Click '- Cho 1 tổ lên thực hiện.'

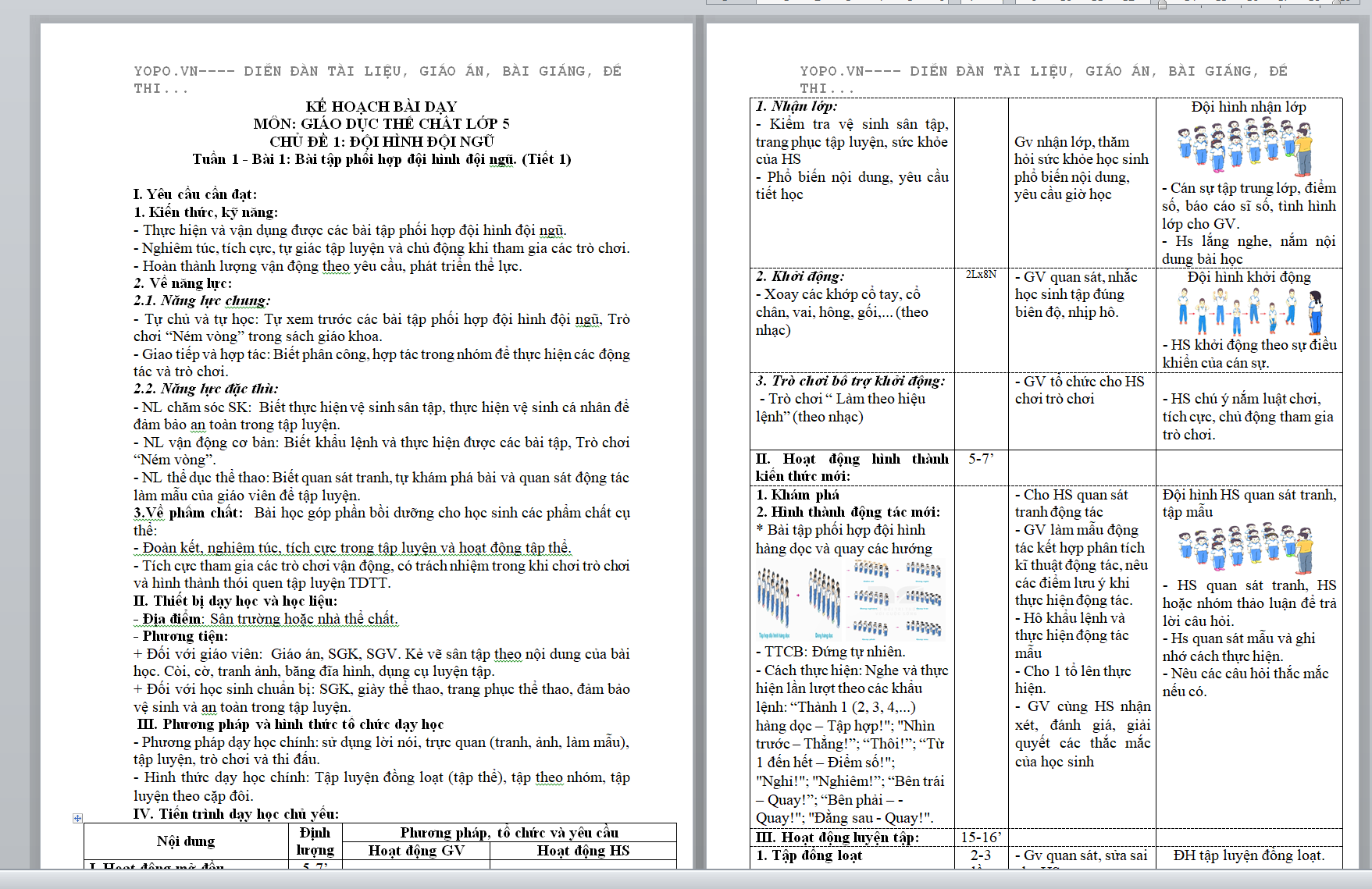pos(1073,680)
